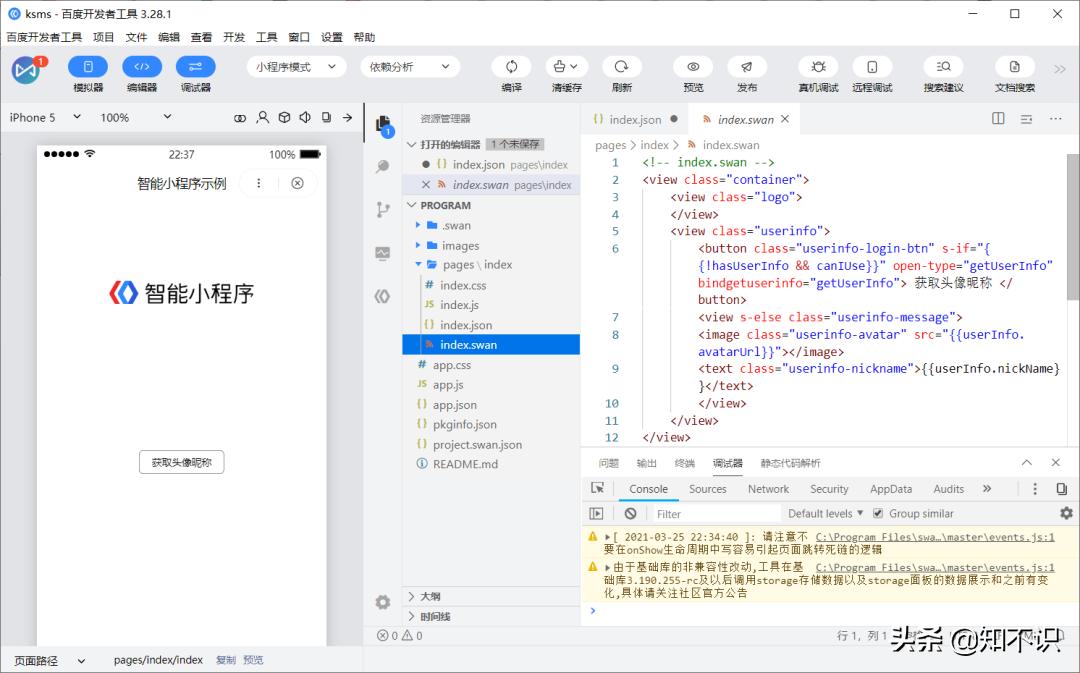This screenshot has width=1080, height=673.
Task: Click the 获取头像昵称 button in simulator
Action: (x=181, y=462)
